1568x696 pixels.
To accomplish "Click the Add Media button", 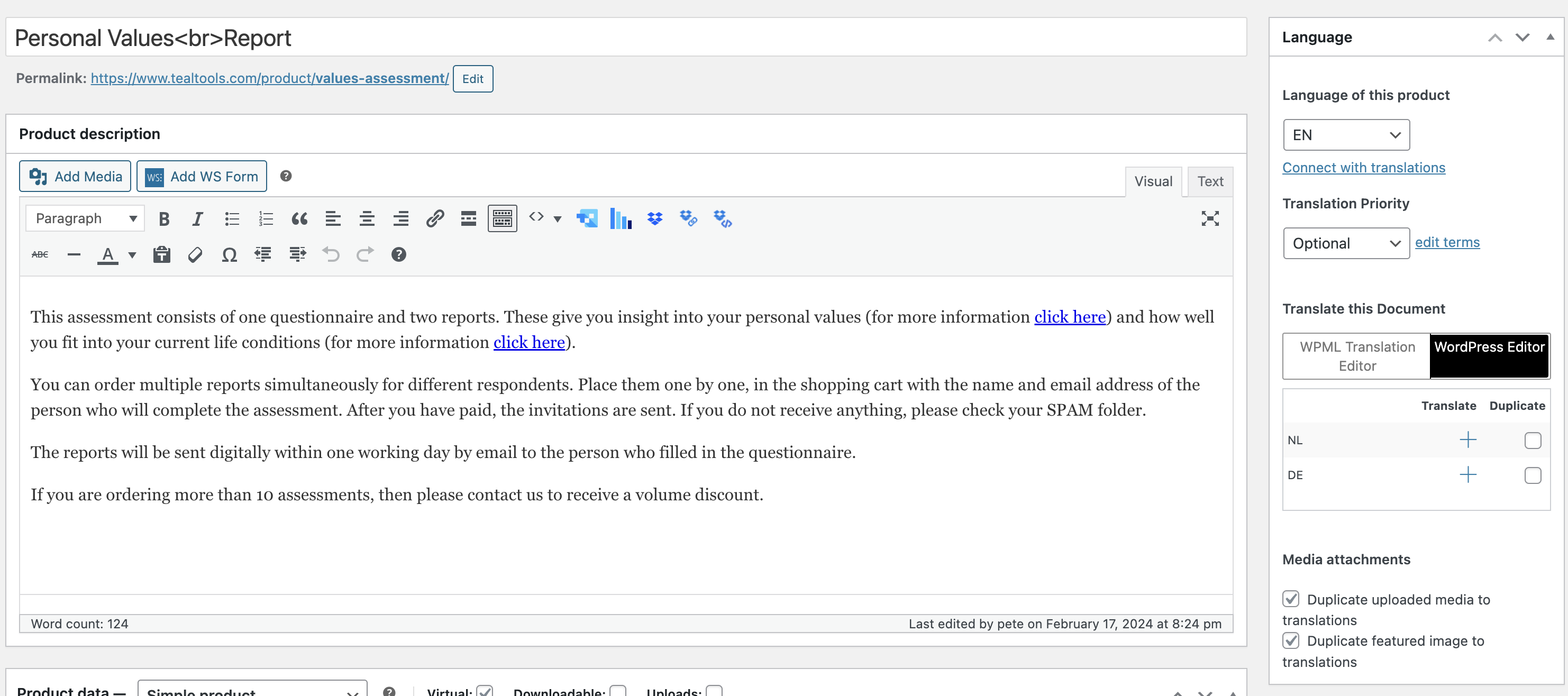I will click(75, 177).
